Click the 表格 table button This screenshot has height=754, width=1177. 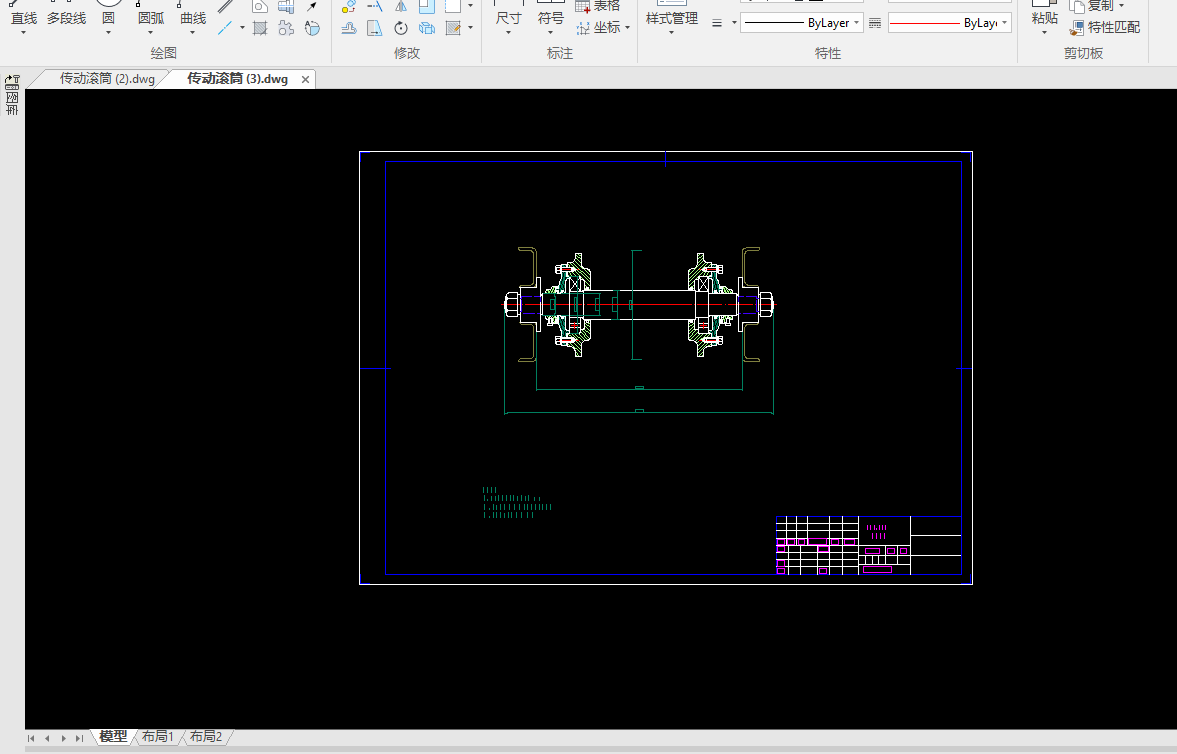click(598, 6)
